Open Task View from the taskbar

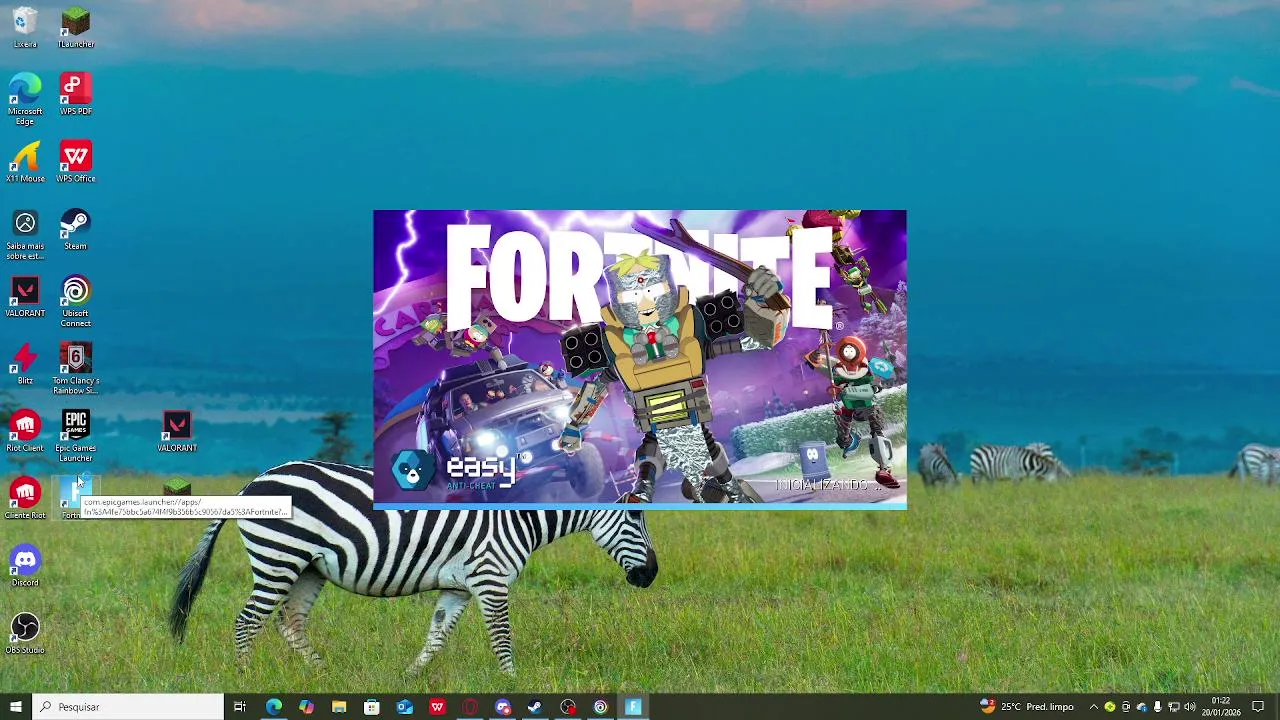240,707
